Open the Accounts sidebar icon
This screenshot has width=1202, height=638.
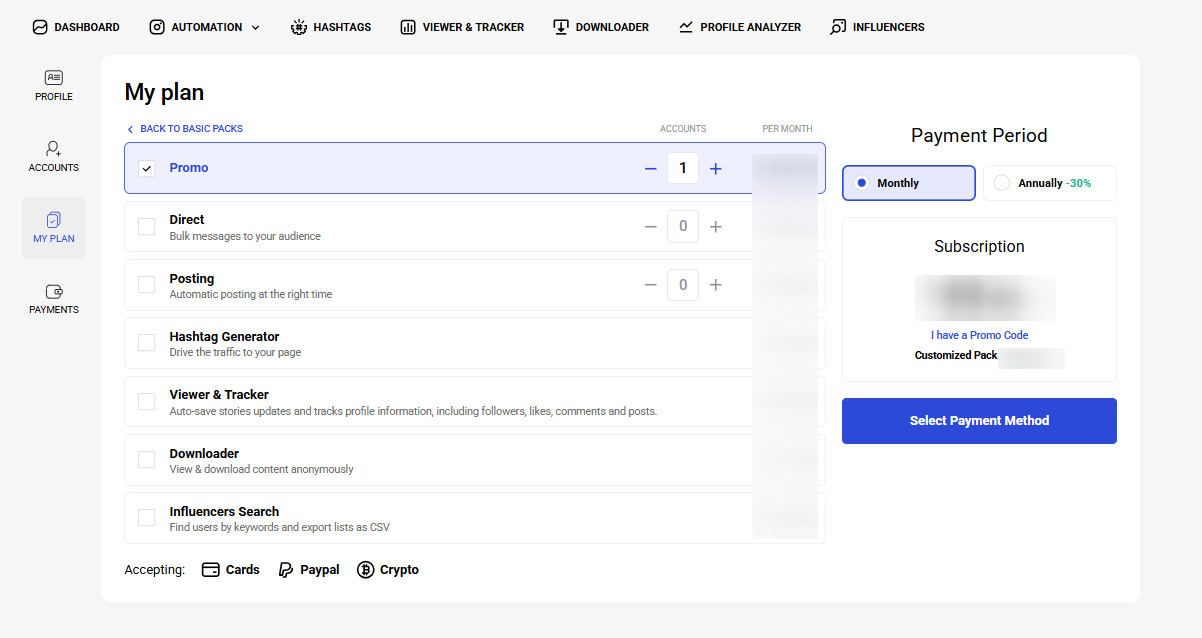(54, 149)
